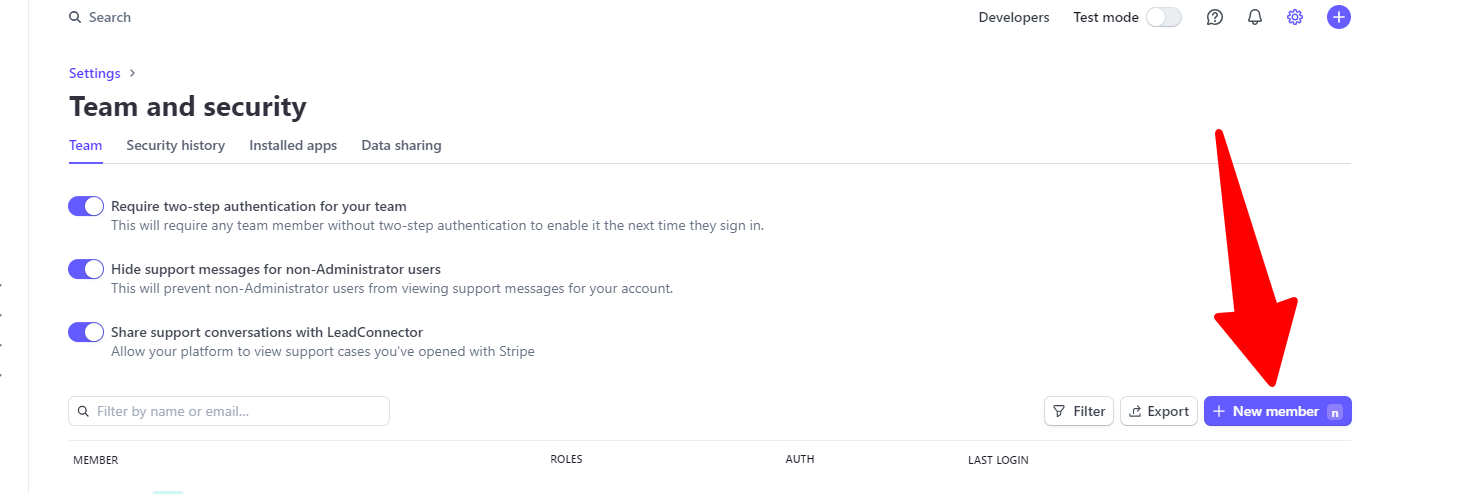This screenshot has width=1475, height=494.
Task: Toggle the Test mode switch
Action: point(1164,17)
